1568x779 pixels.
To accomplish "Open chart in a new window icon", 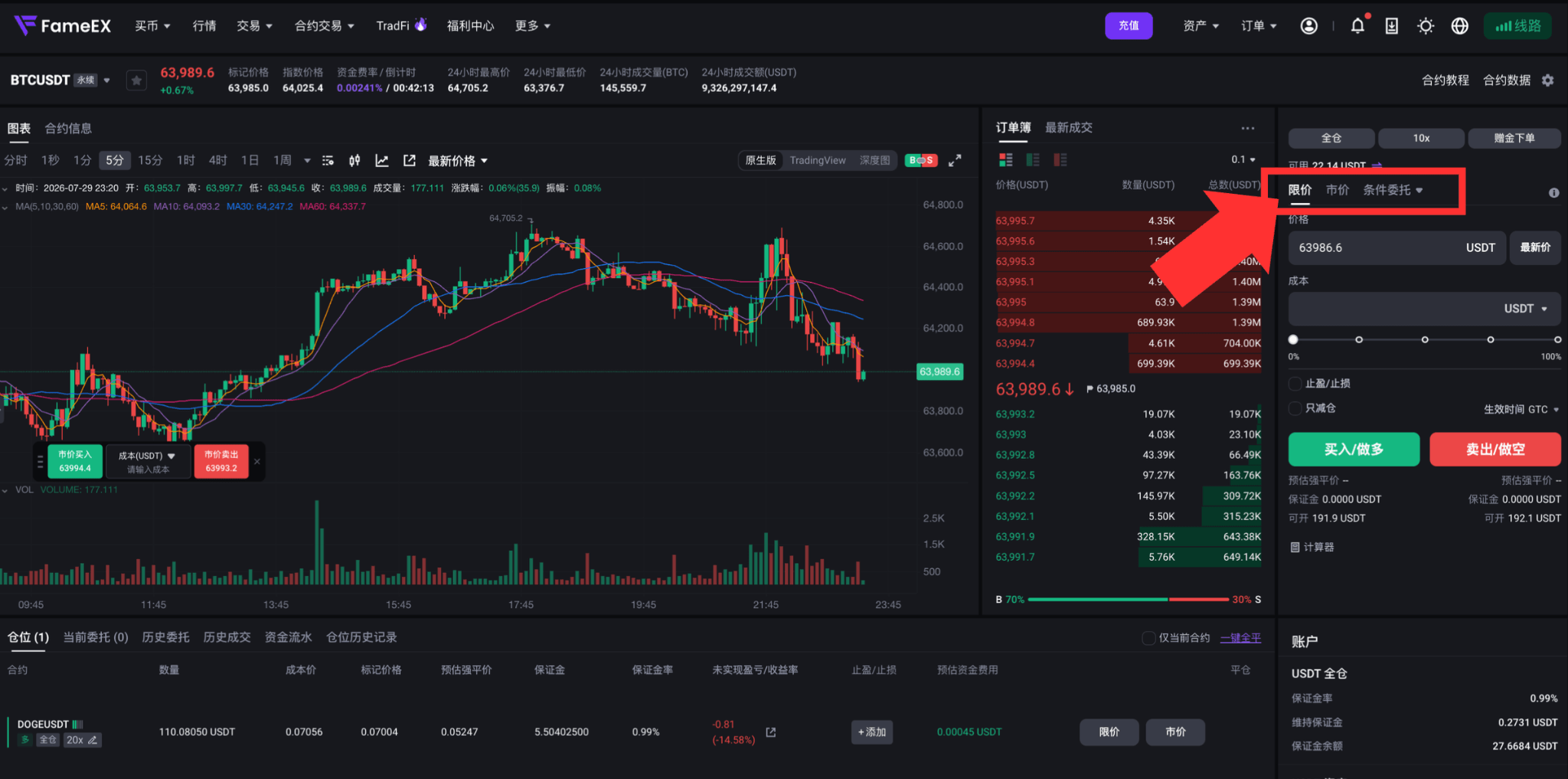I will [x=410, y=161].
